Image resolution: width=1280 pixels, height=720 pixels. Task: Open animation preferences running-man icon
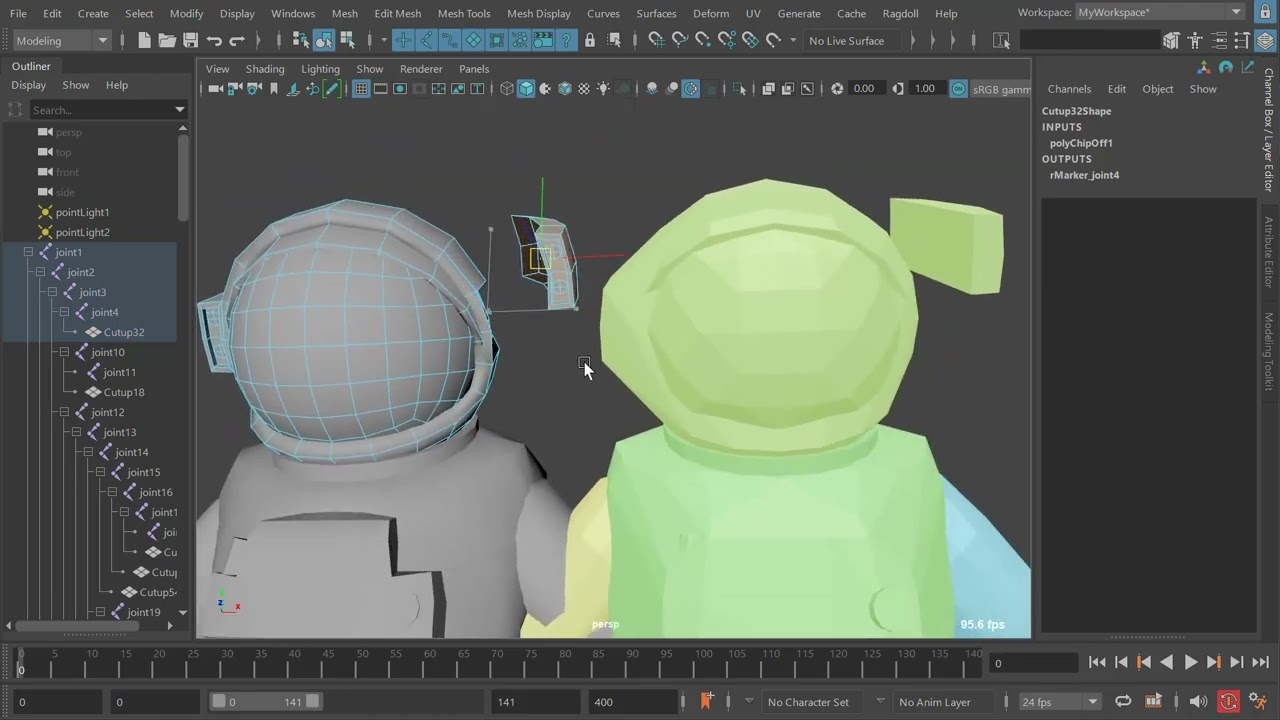(1258, 701)
